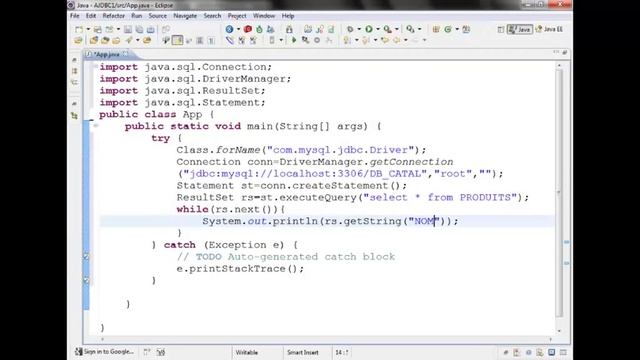Click the Search magnifier toolbar icon

410,29
